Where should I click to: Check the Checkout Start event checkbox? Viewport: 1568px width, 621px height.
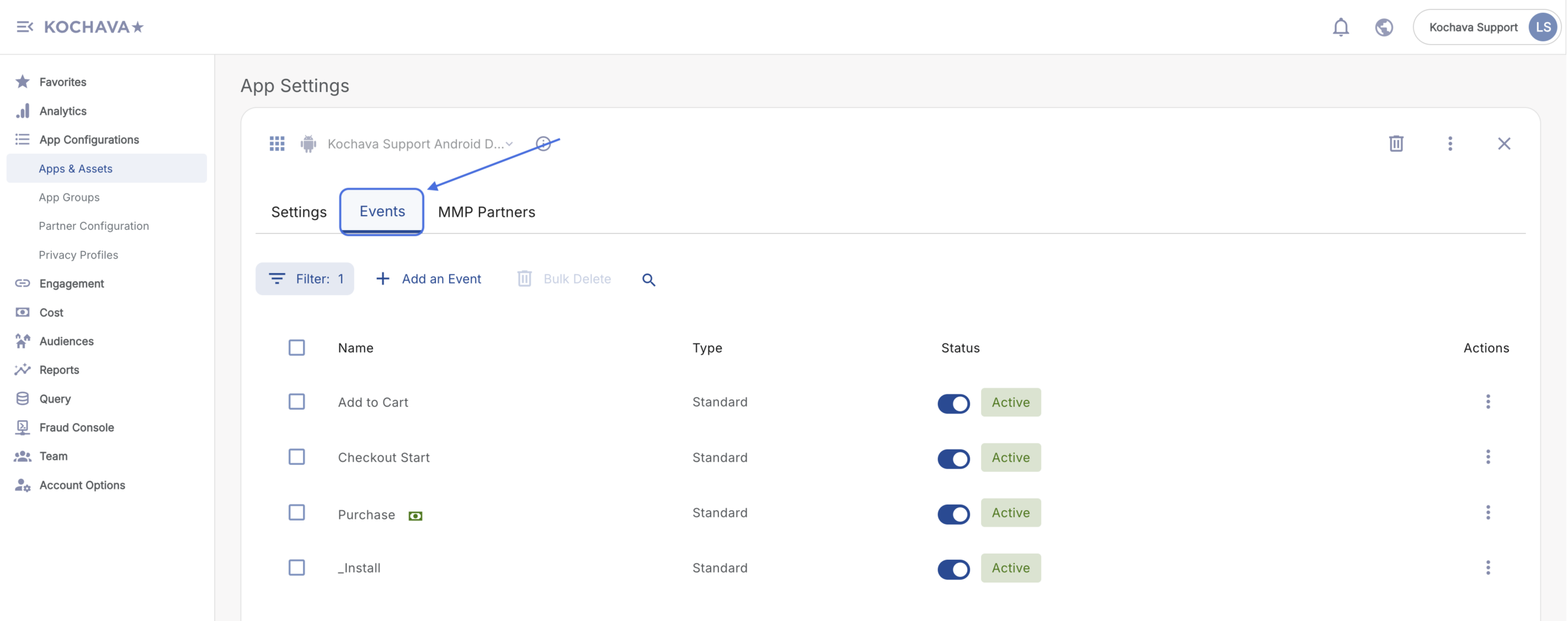tap(296, 457)
